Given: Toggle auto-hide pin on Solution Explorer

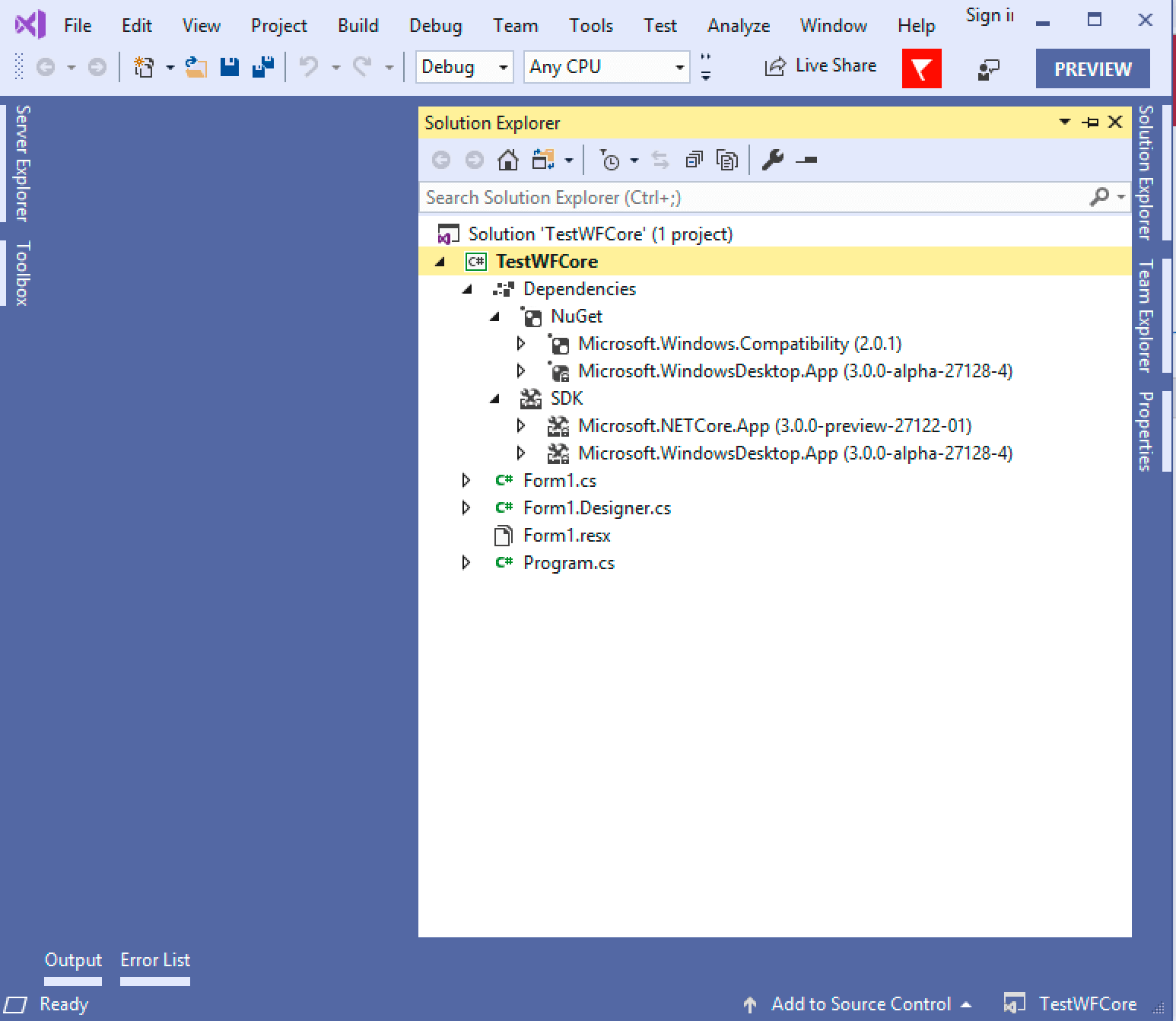Looking at the screenshot, I should click(x=1091, y=122).
